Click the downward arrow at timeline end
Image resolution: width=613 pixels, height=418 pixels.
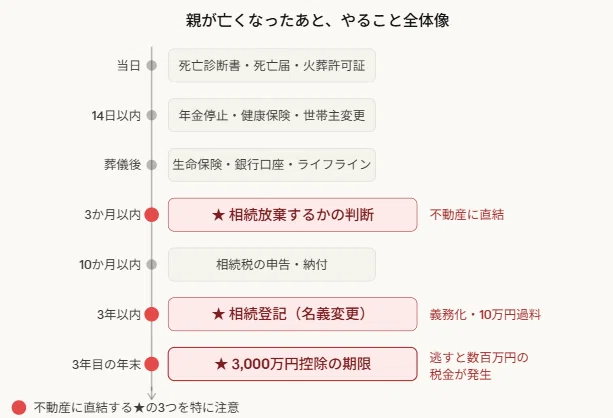point(152,394)
